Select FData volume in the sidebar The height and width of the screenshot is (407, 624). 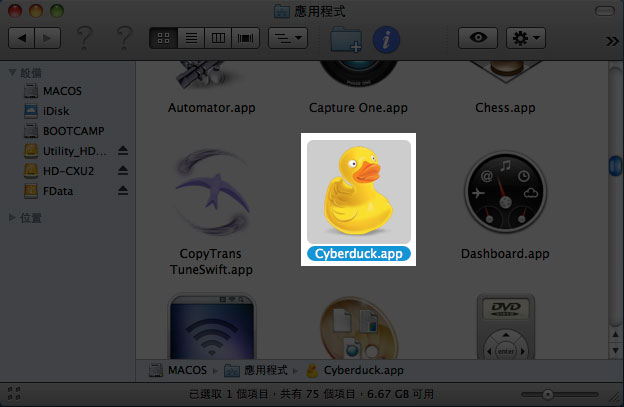point(58,191)
